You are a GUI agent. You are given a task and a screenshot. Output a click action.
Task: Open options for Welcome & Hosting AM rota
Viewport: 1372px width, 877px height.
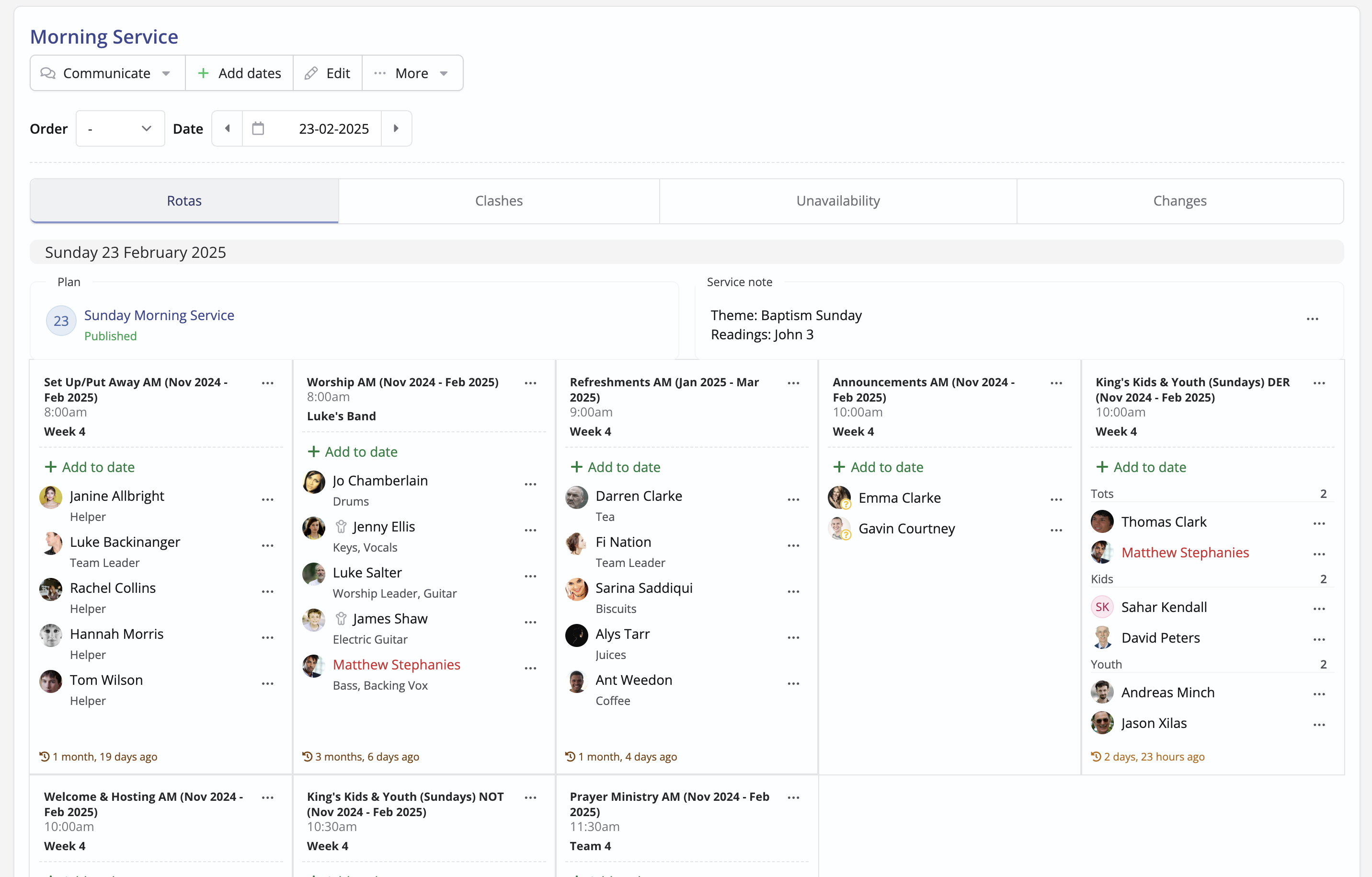268,797
